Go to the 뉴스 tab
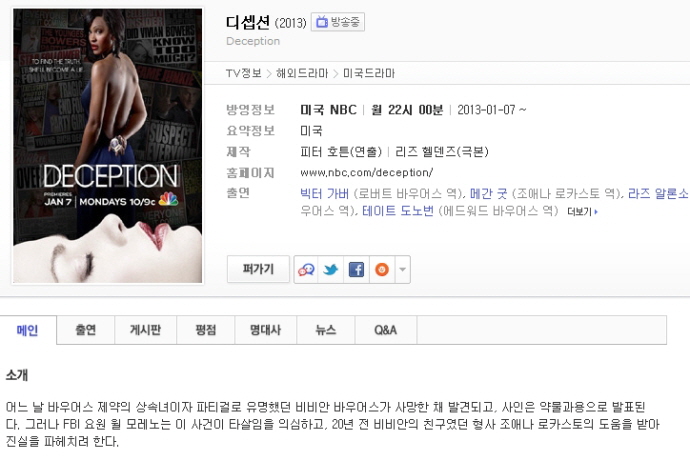 [326, 330]
